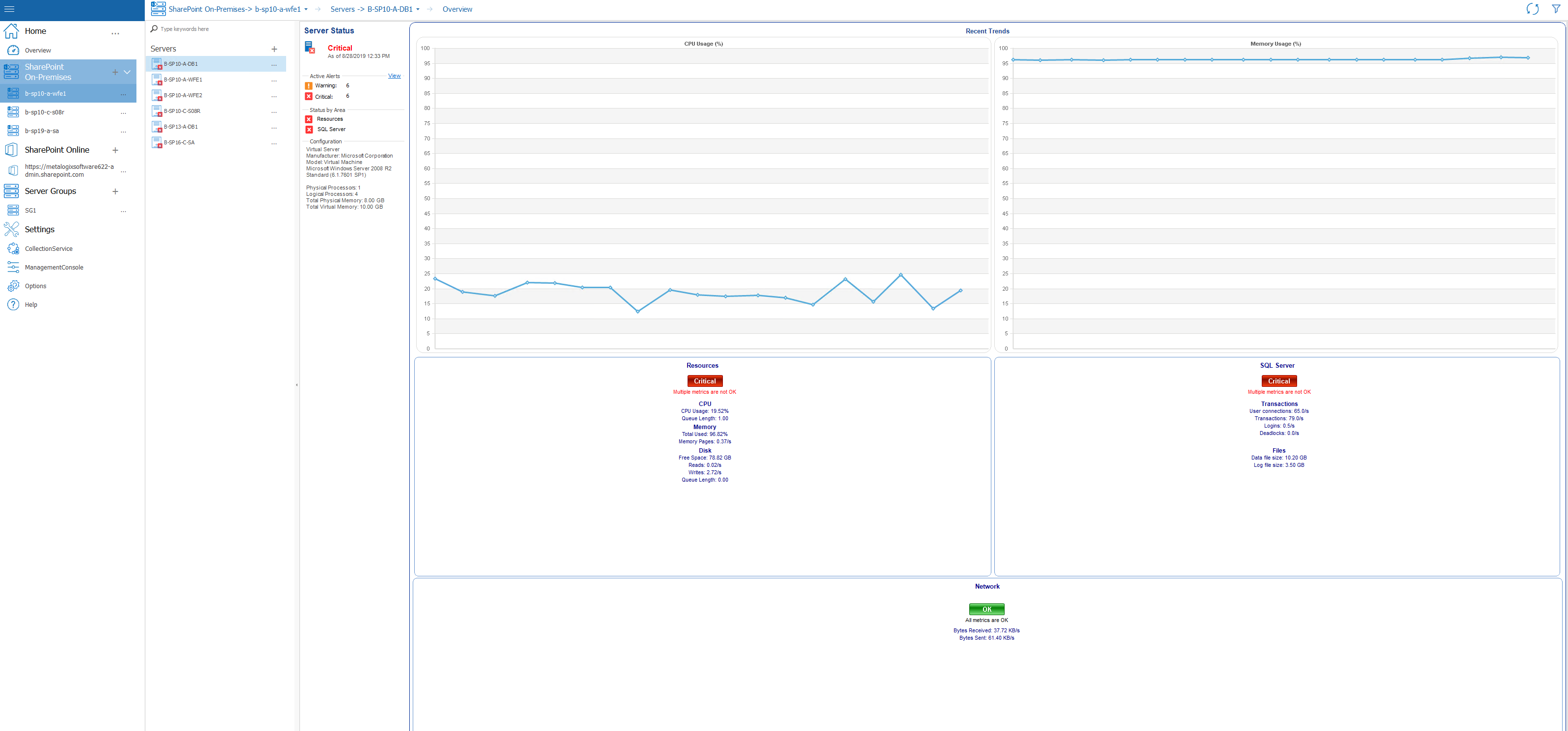Click the critical server icon under Server Status

tap(311, 48)
